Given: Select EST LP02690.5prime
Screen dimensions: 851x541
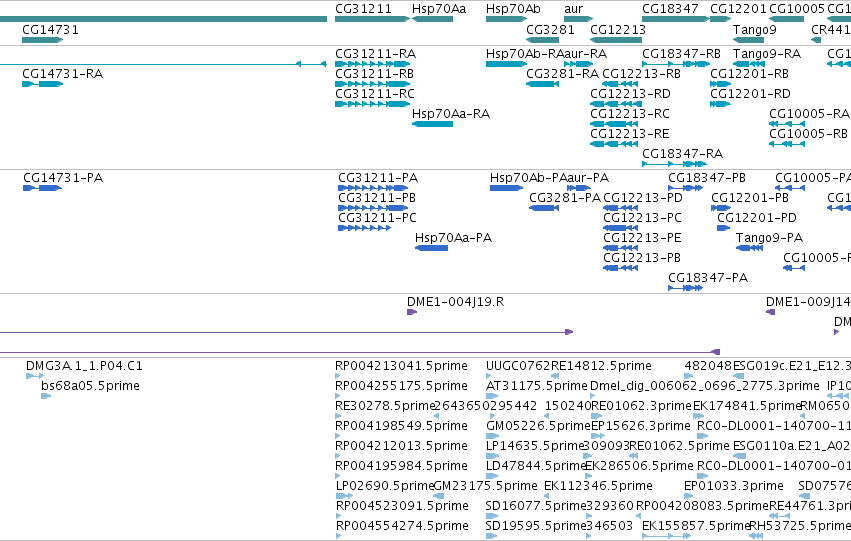Looking at the screenshot, I should click(344, 496).
